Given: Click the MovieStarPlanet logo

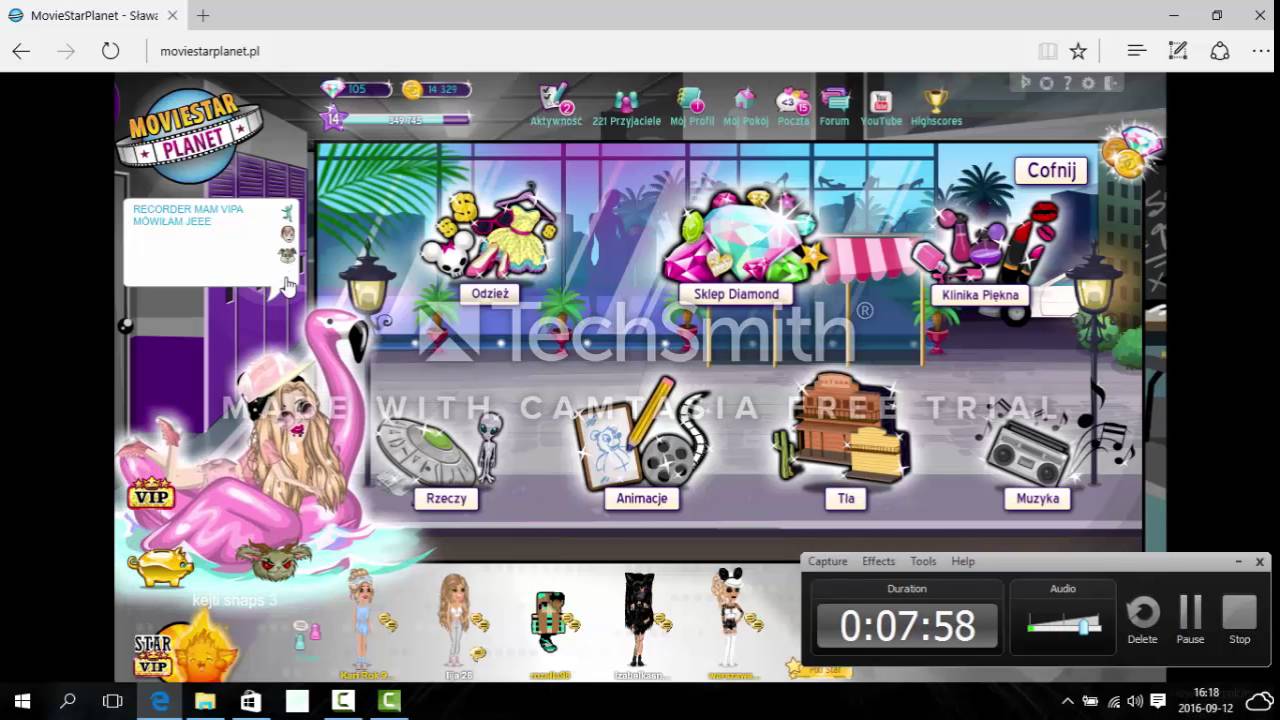Looking at the screenshot, I should point(189,135).
